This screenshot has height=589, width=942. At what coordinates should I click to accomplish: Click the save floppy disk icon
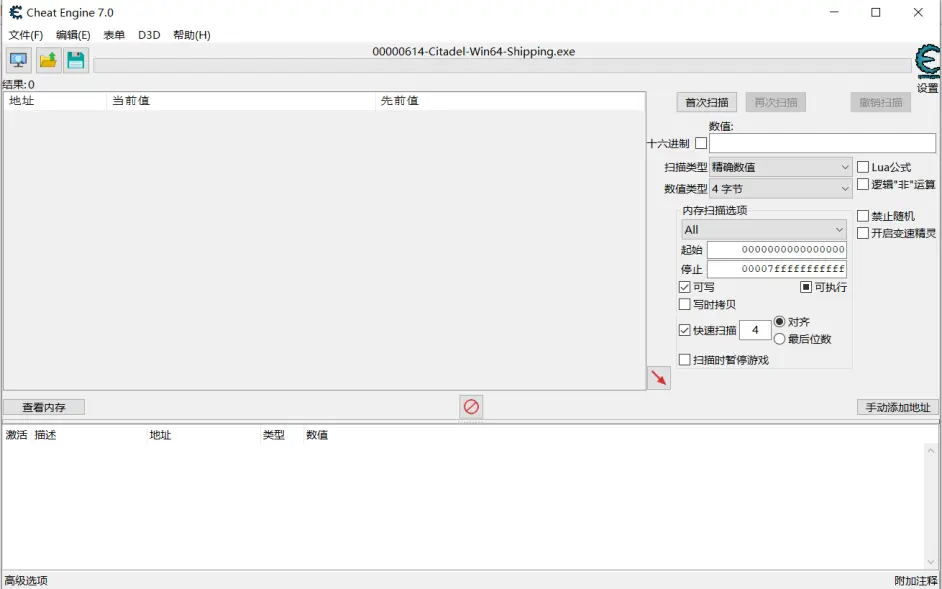(x=76, y=60)
